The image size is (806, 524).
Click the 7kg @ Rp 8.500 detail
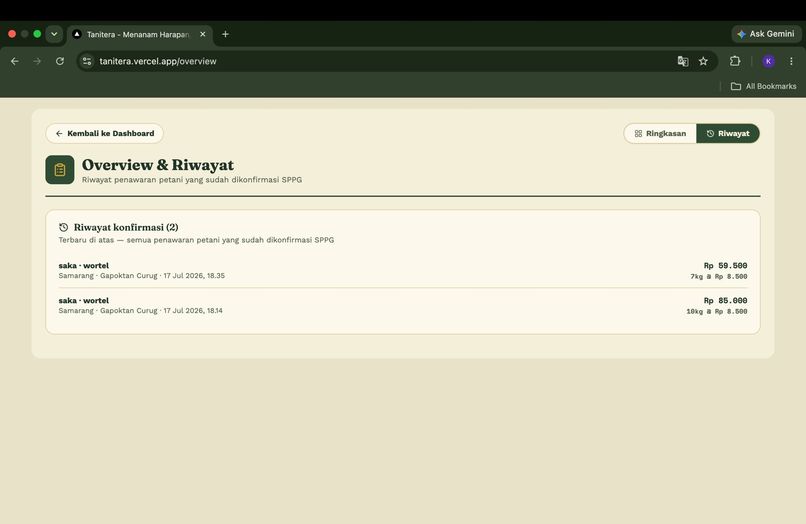click(x=719, y=277)
